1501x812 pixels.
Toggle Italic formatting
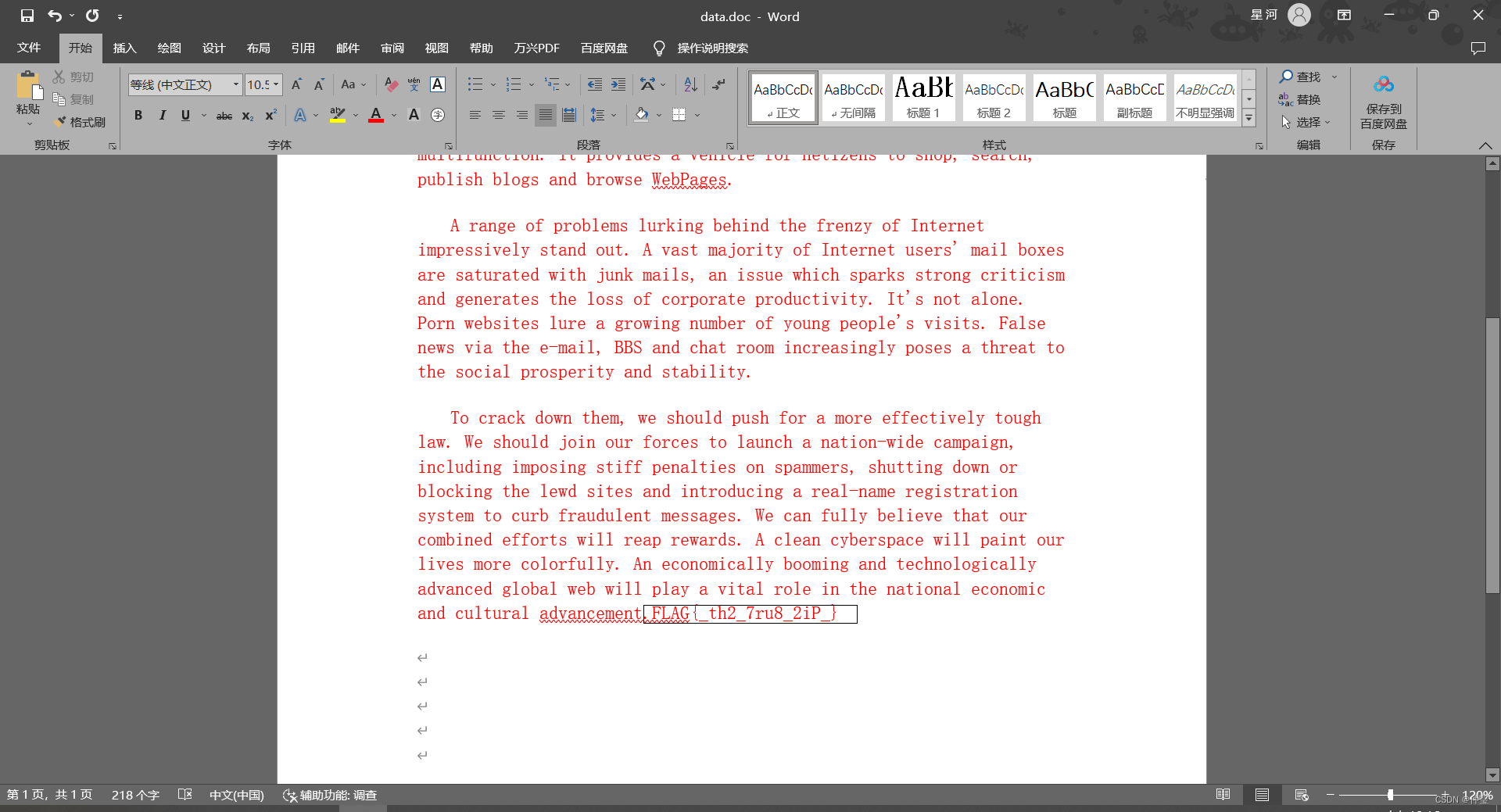(x=162, y=115)
